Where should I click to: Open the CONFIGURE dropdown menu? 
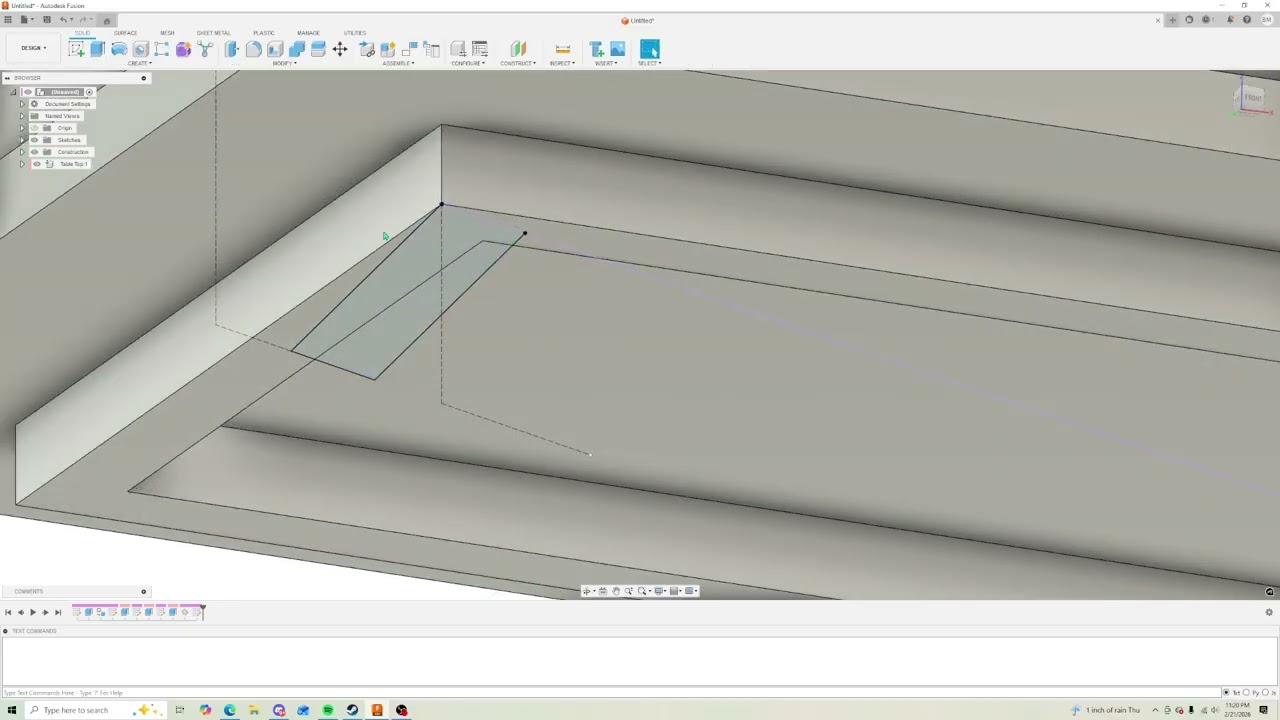468,63
